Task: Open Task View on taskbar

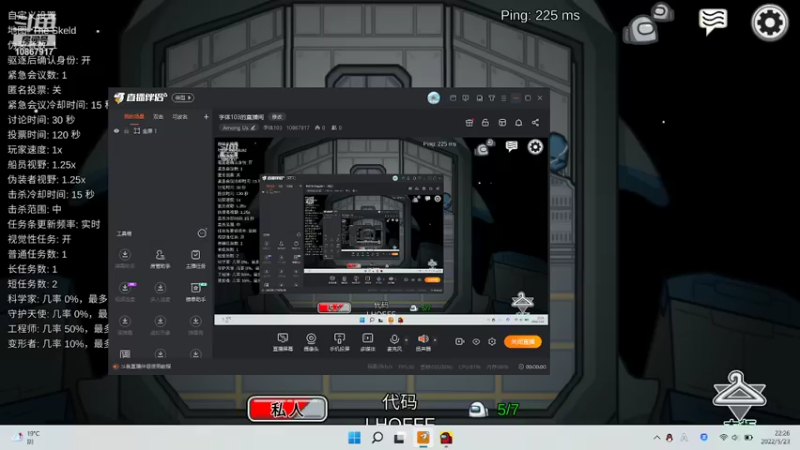Action: pyautogui.click(x=399, y=438)
